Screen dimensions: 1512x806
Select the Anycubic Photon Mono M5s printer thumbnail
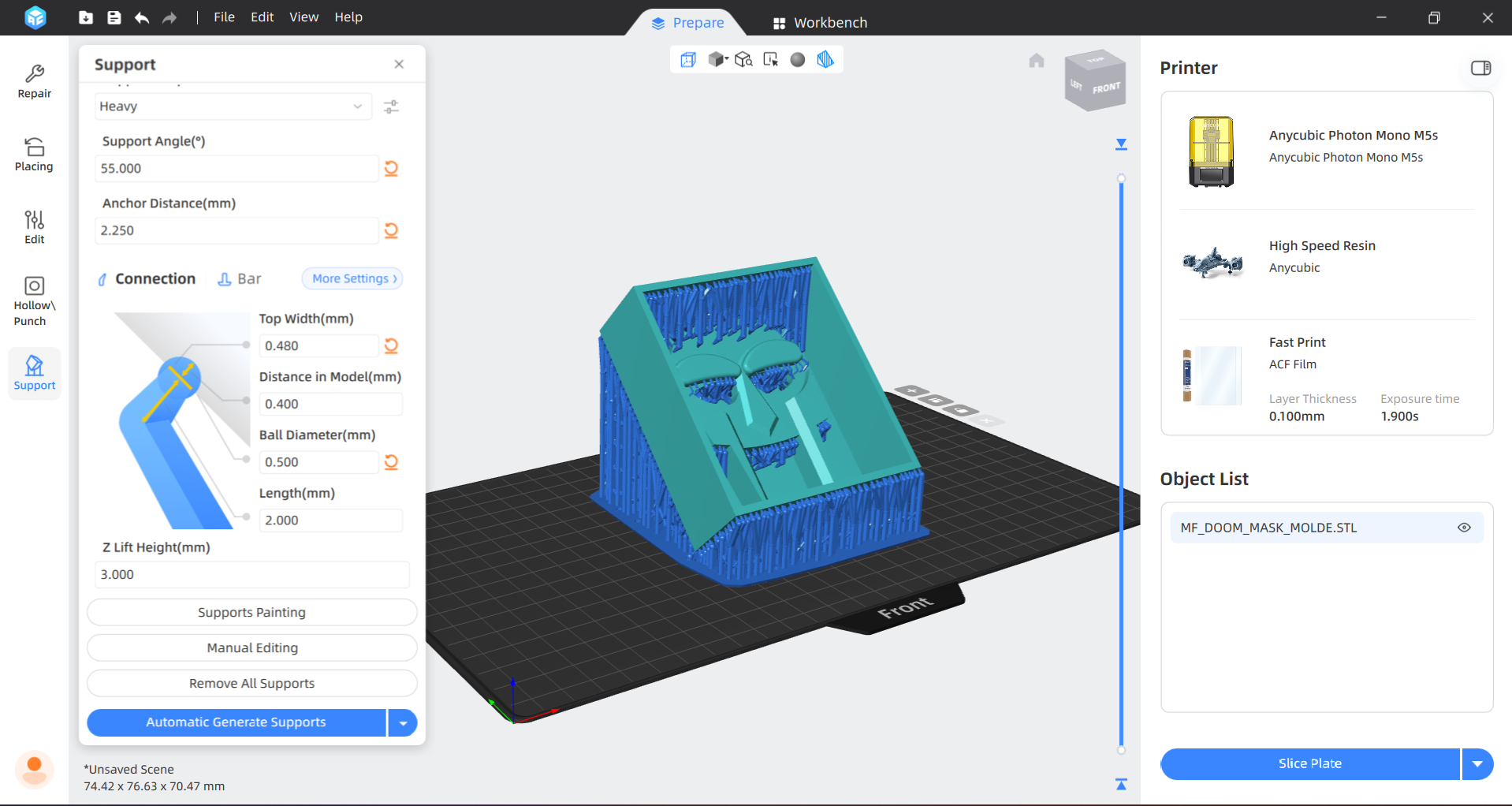[x=1212, y=151]
